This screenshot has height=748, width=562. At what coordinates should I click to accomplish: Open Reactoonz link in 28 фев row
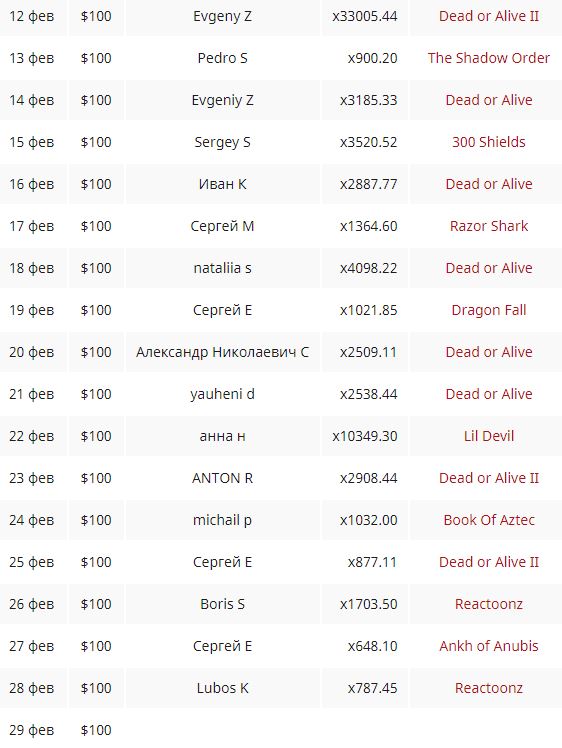(x=489, y=688)
